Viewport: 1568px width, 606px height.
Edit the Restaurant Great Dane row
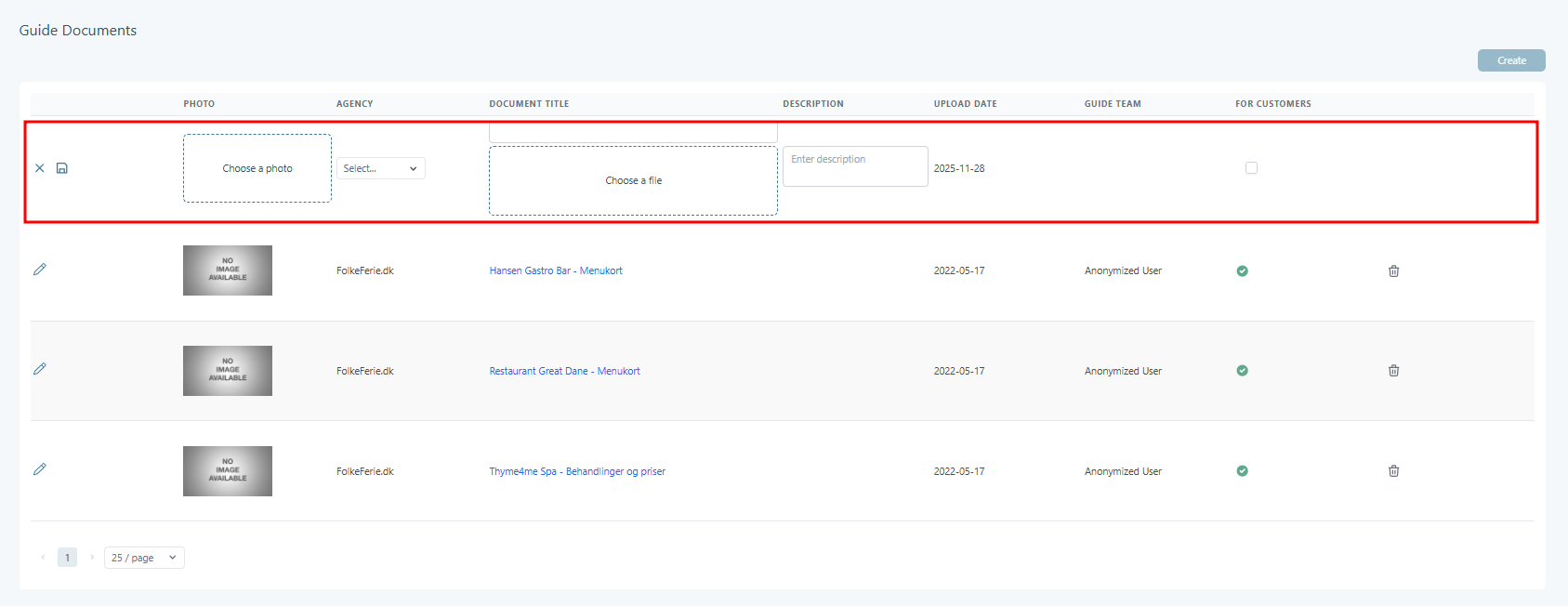[40, 369]
